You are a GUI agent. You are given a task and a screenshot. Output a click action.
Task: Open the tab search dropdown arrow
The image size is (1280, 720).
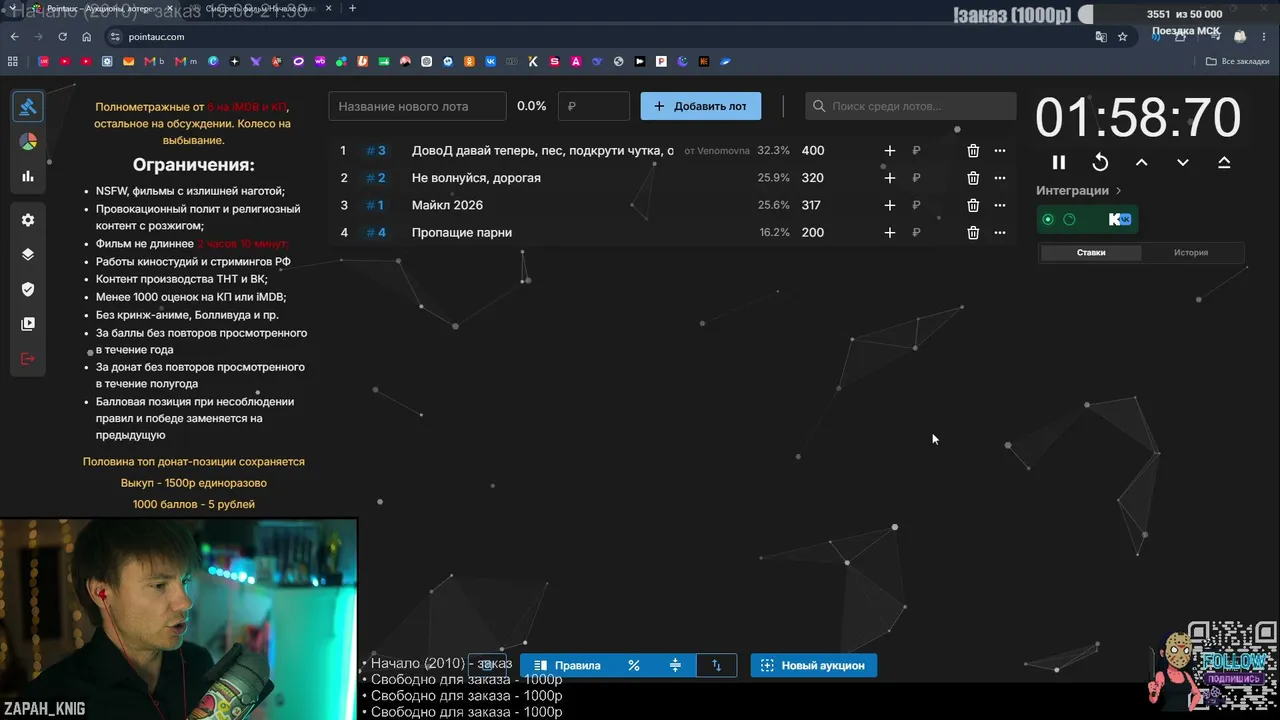[x=12, y=8]
